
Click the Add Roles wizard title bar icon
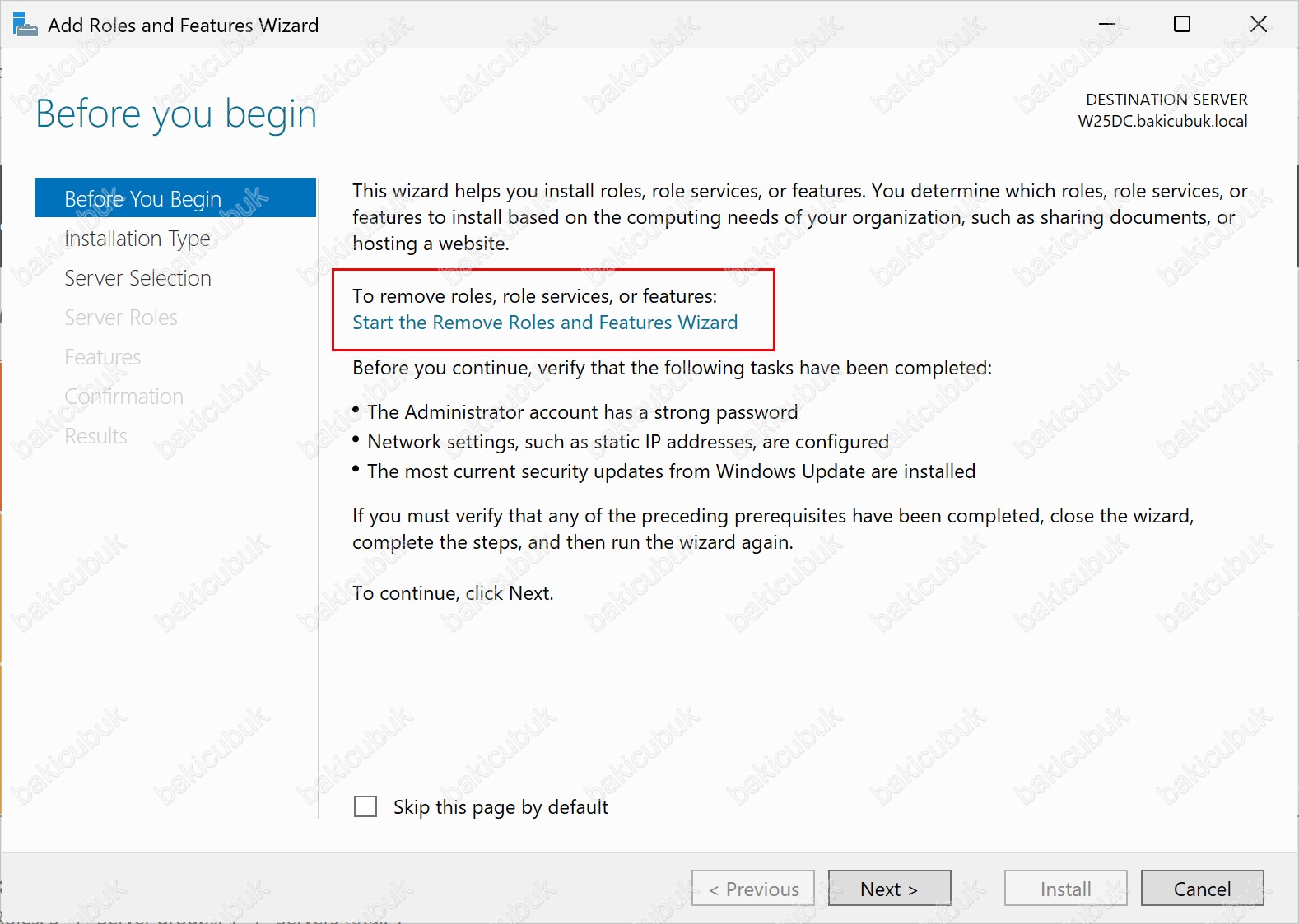click(x=26, y=25)
